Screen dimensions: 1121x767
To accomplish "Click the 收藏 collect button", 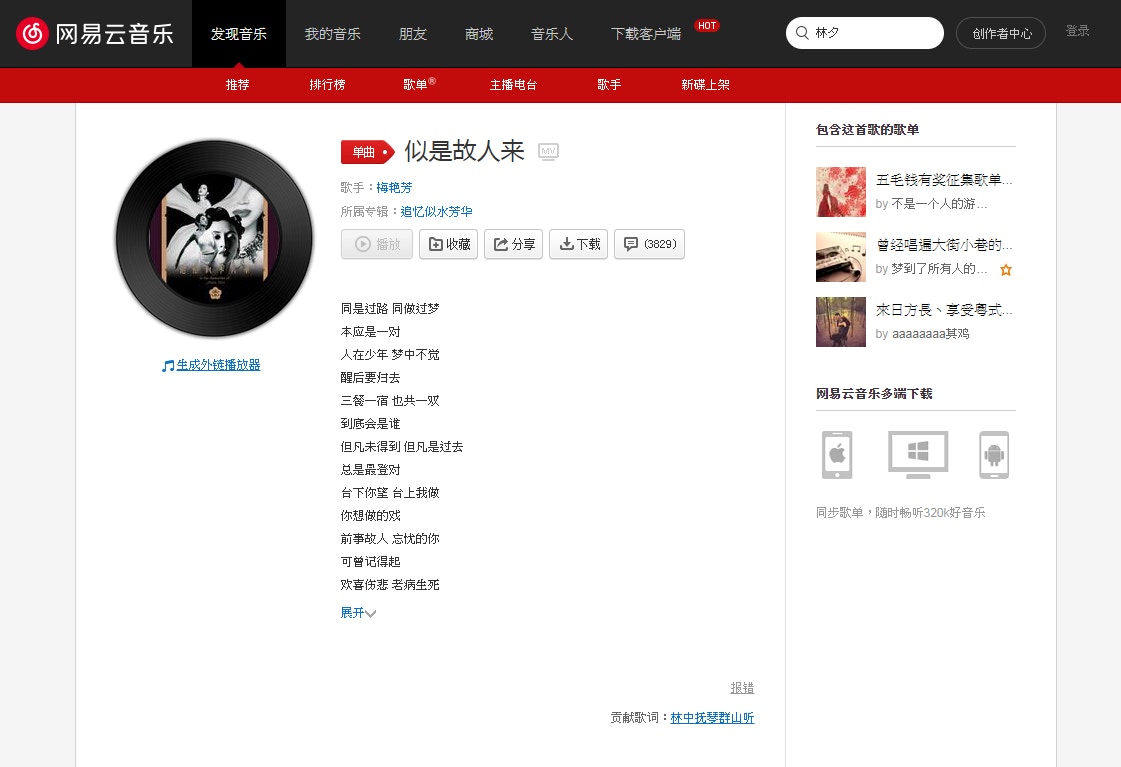I will pos(448,244).
